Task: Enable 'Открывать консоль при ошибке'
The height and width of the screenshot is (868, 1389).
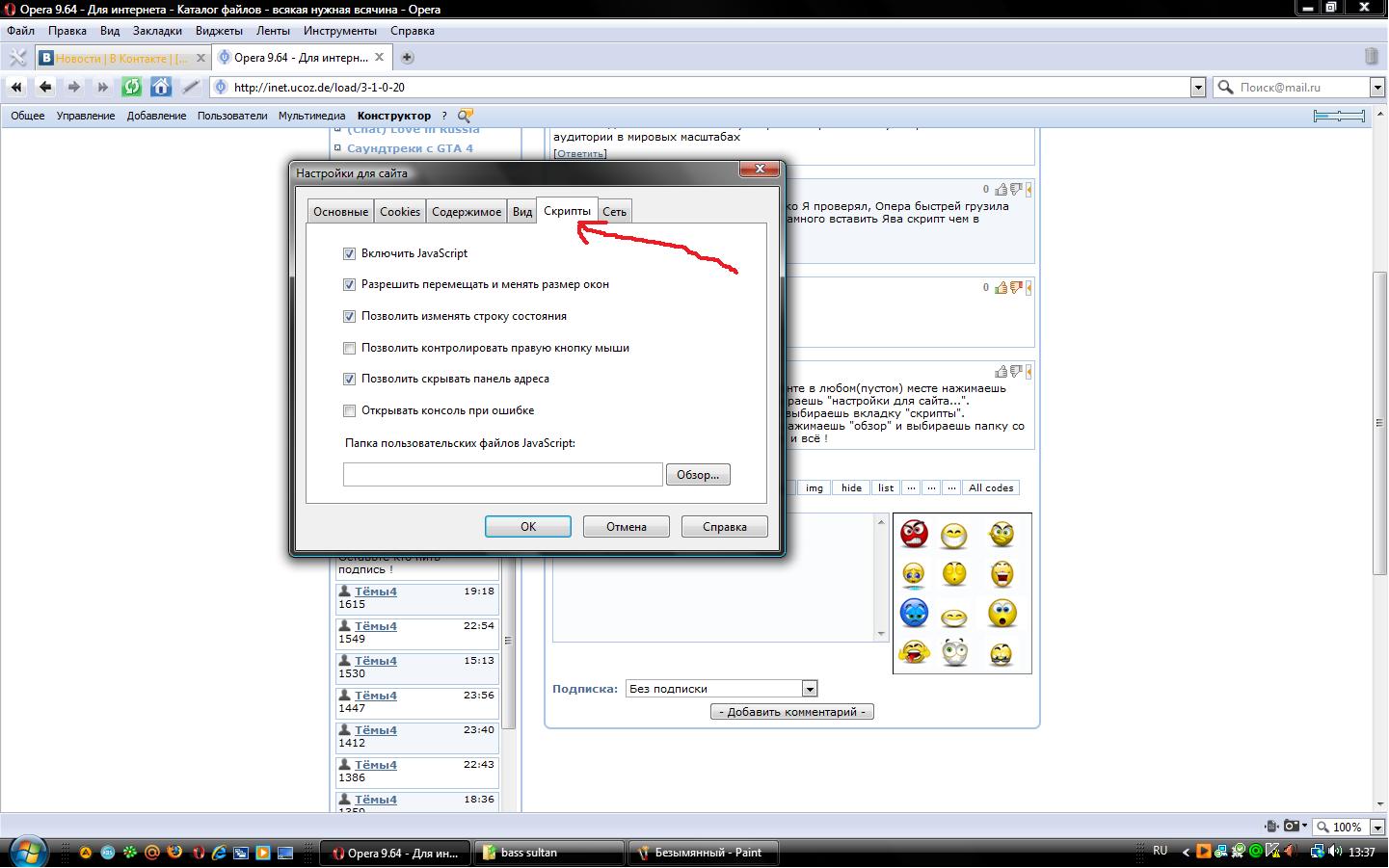Action: [349, 410]
